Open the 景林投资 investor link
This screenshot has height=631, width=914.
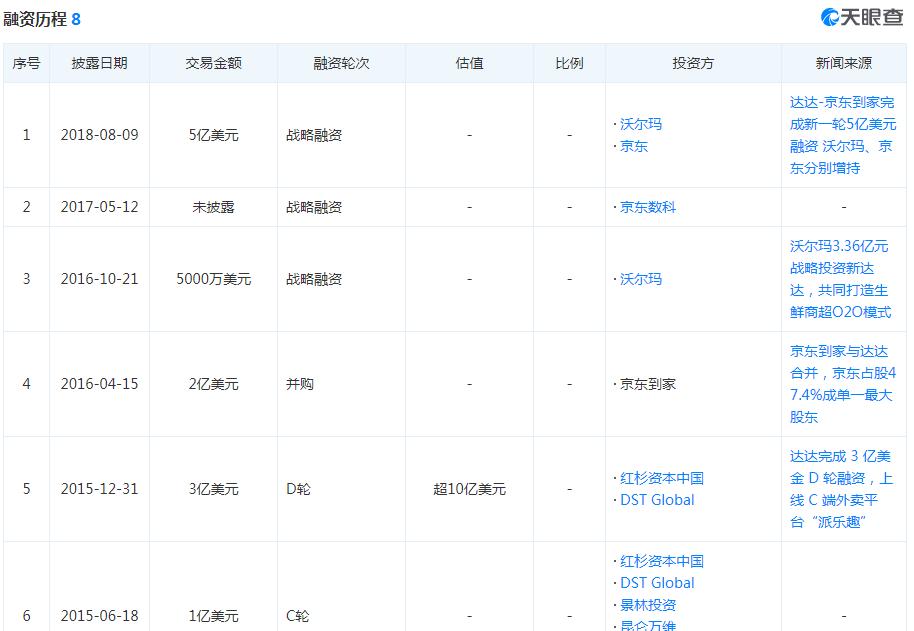click(x=646, y=605)
